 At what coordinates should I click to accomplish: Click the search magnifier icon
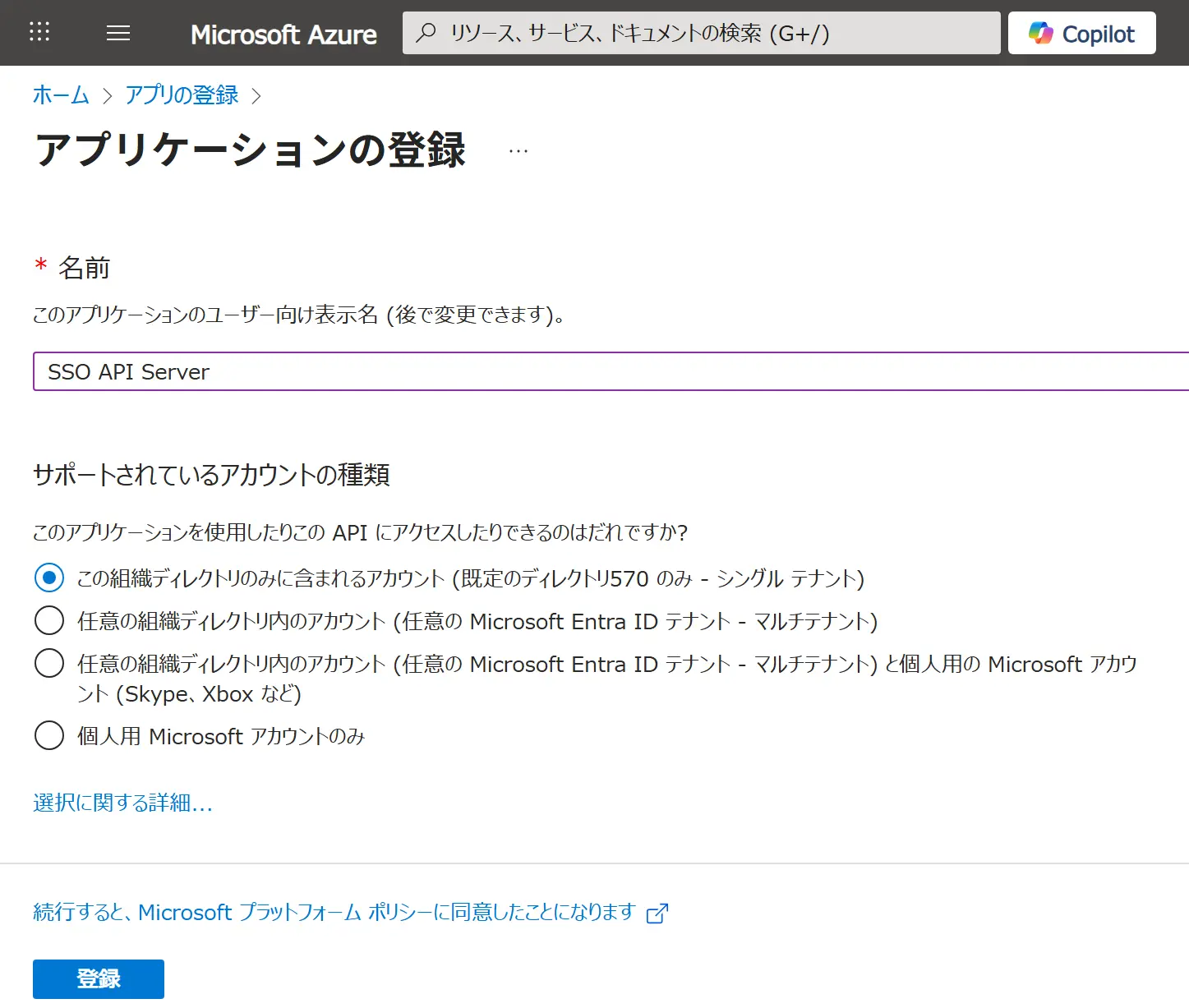(426, 33)
